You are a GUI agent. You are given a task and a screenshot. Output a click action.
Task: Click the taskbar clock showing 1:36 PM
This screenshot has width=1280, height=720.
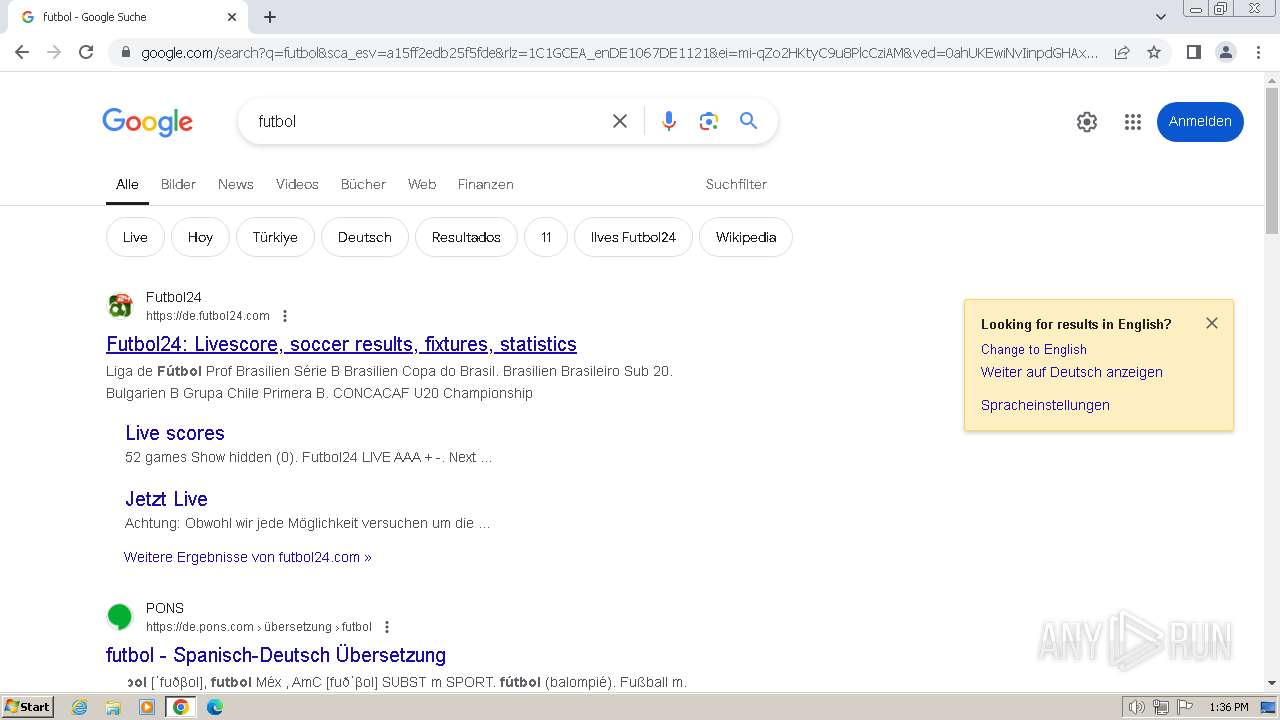[x=1229, y=707]
